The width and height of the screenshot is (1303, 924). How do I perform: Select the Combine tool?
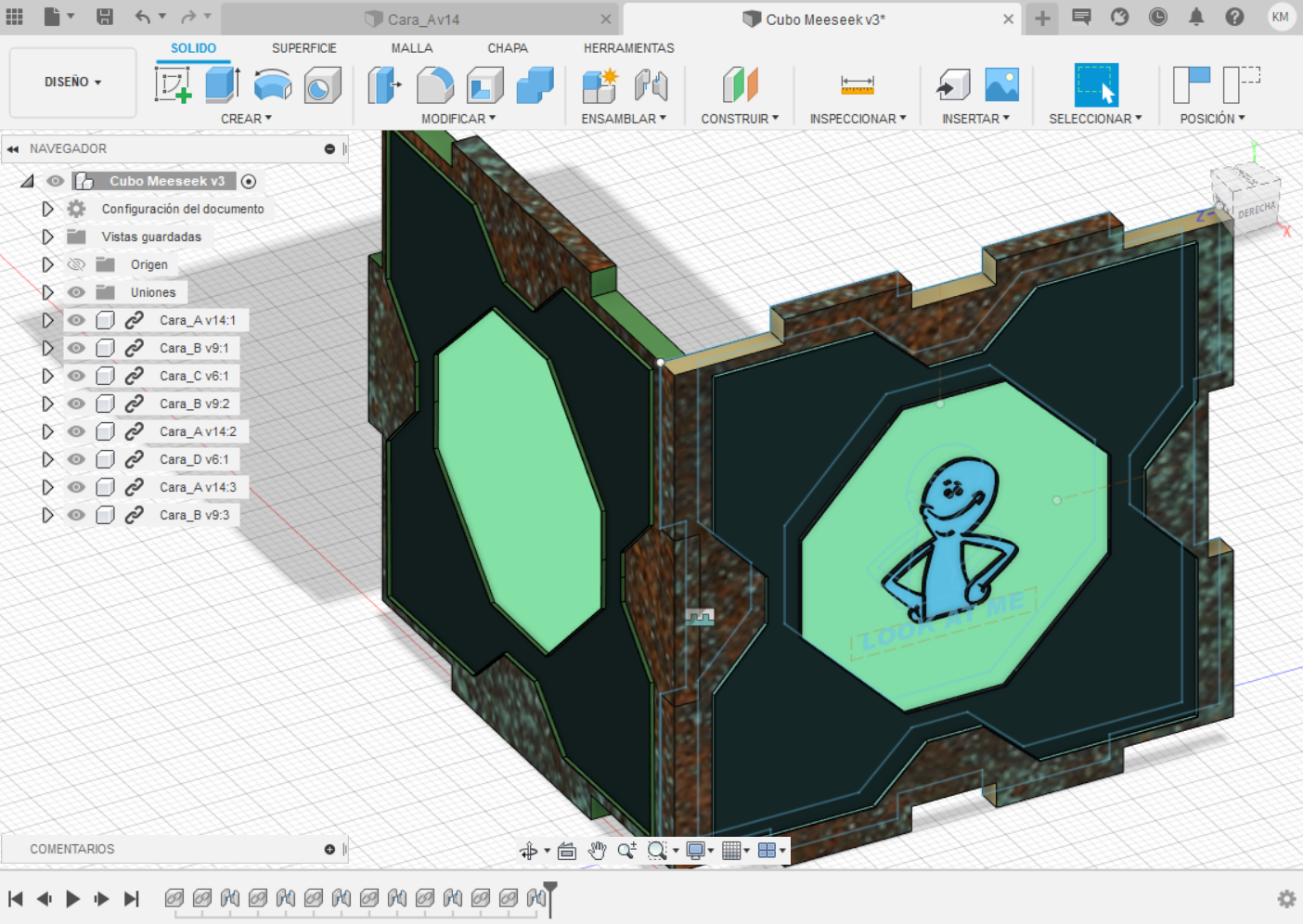point(535,84)
